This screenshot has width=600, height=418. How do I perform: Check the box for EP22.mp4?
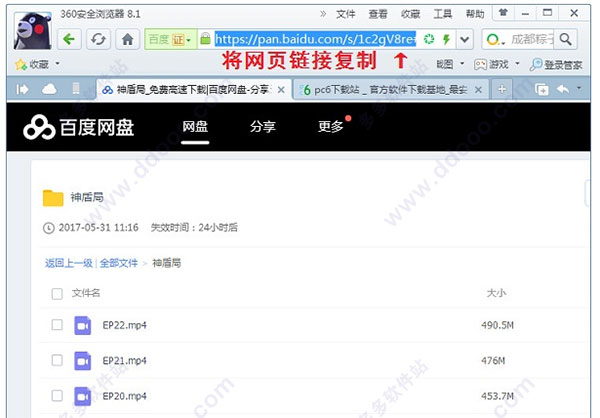[57, 325]
